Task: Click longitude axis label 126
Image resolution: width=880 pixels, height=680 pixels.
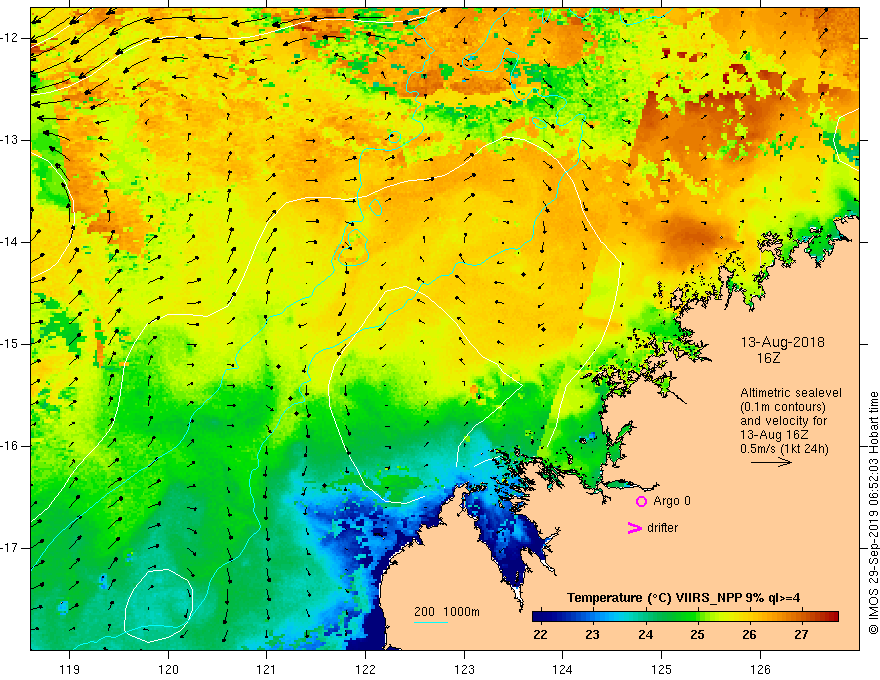Action: click(x=760, y=669)
